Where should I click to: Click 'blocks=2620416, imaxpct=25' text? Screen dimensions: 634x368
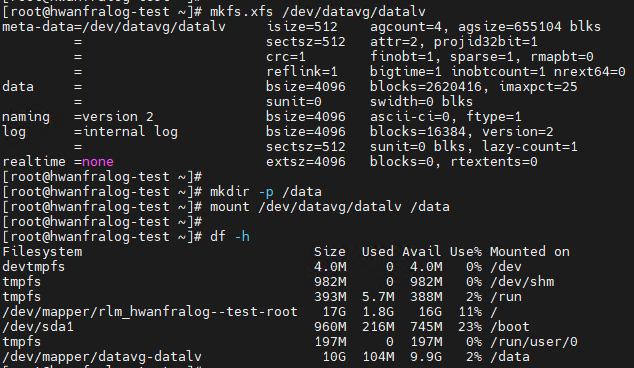click(473, 87)
